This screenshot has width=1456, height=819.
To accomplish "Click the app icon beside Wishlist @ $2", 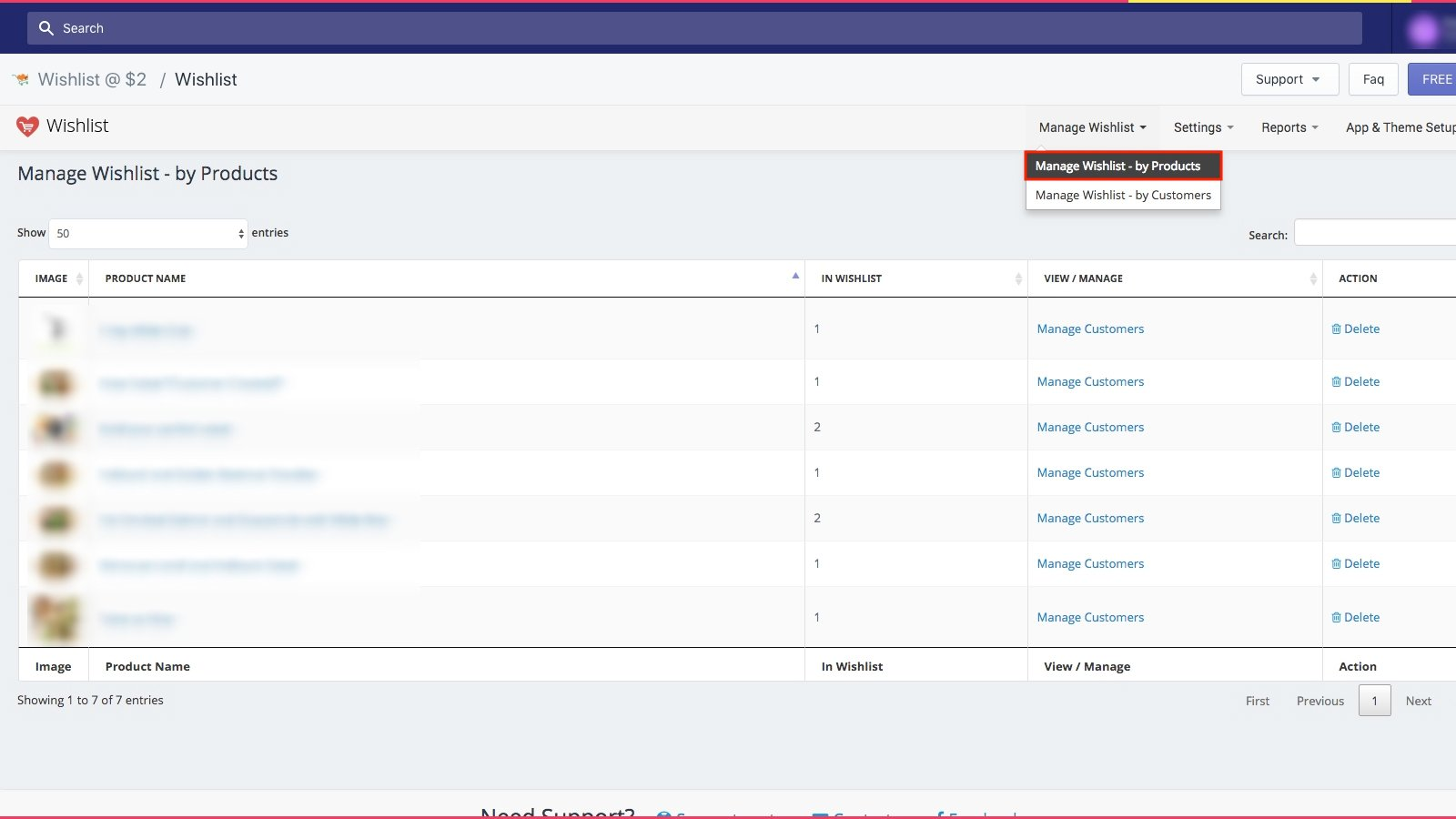I will 21,80.
